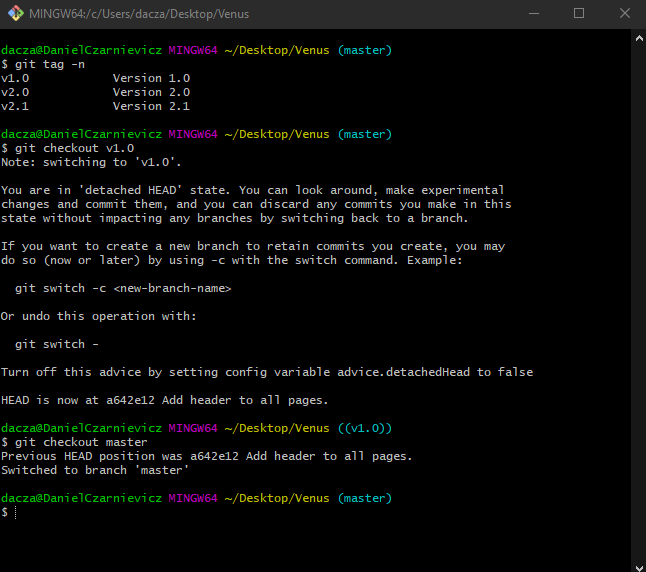Click the scrollbar up arrow
The image size is (646, 572).
(637, 36)
